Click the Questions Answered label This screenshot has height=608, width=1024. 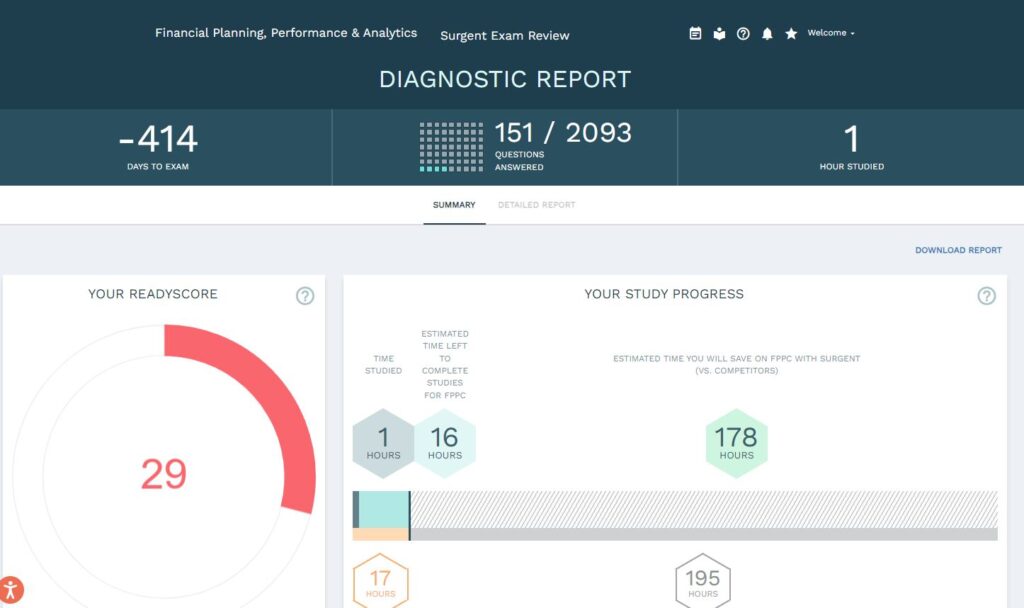519,161
